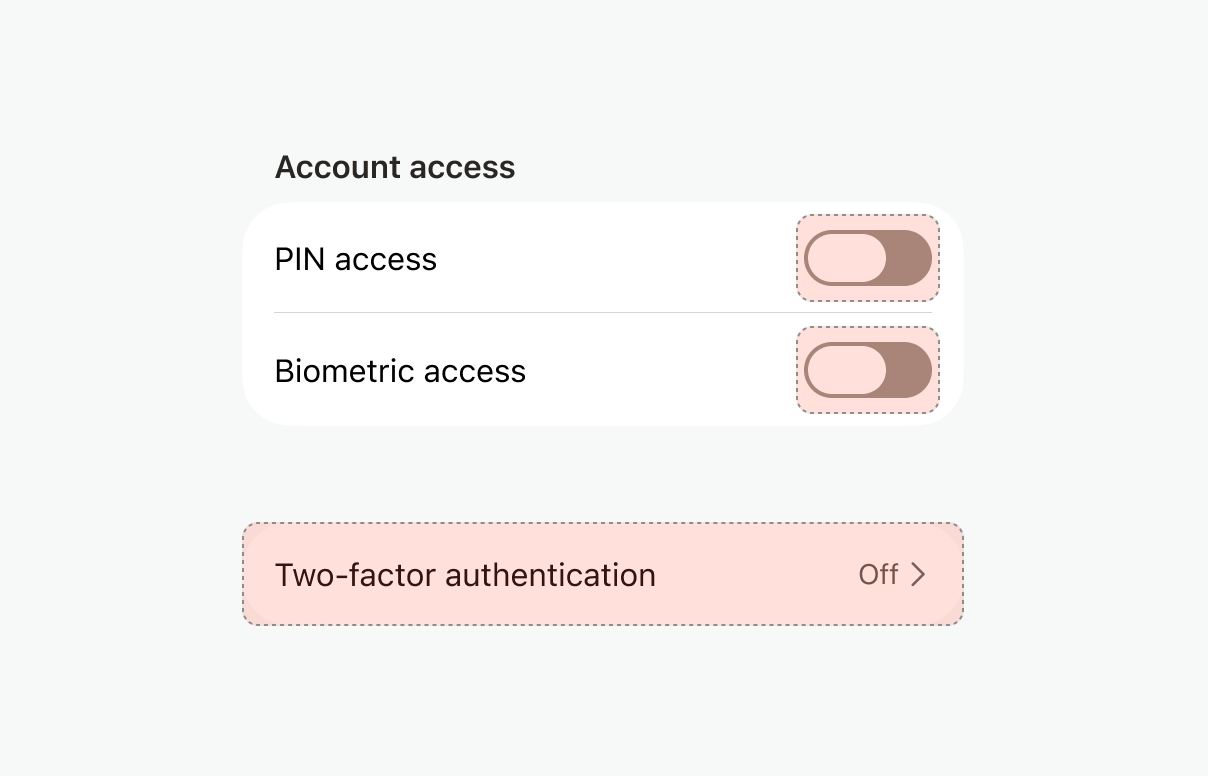Click the Off status for Two-factor authentication
The image size is (1208, 776).
point(878,574)
